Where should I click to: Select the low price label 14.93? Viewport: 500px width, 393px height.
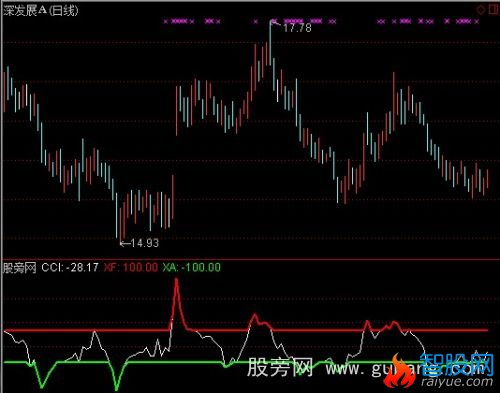click(144, 243)
